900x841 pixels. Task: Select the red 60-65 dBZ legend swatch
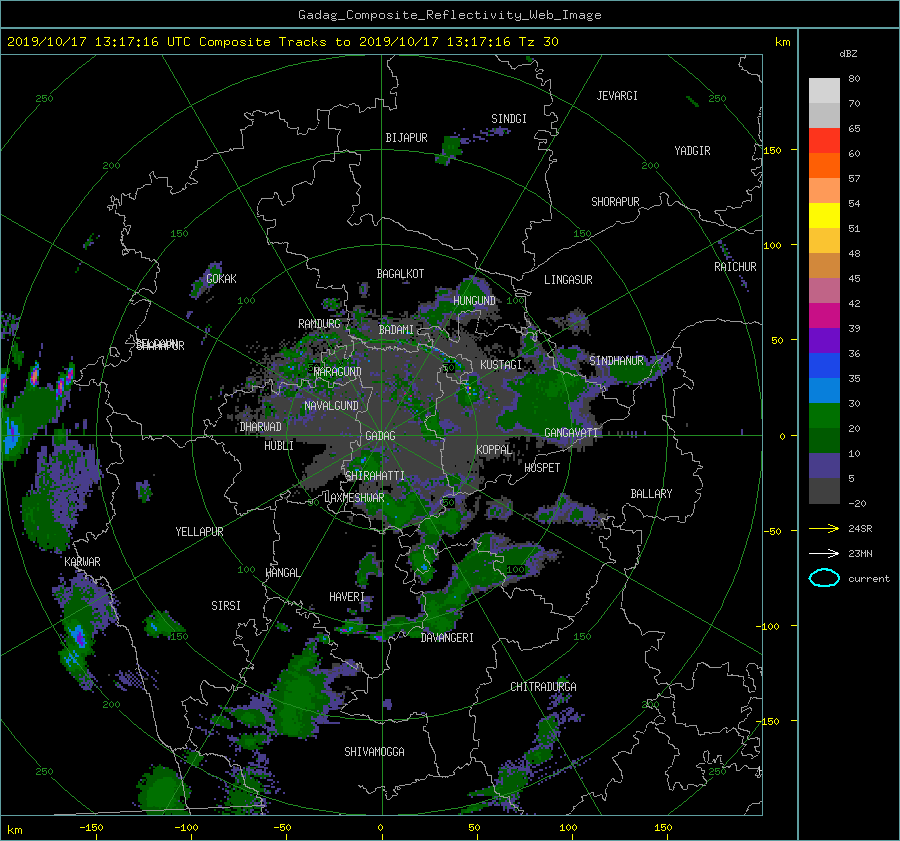[824, 141]
